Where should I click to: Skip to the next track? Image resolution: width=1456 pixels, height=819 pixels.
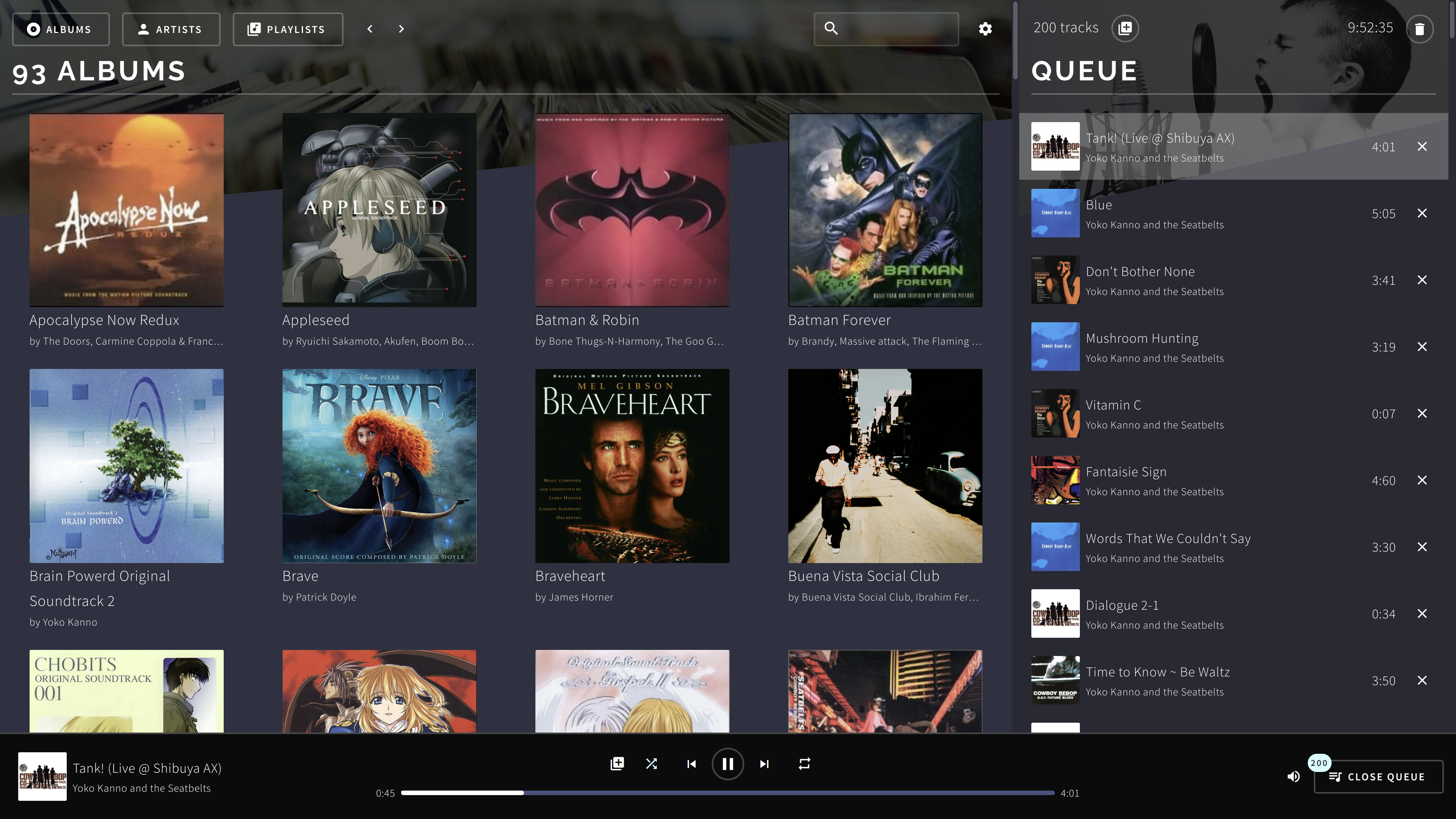764,764
